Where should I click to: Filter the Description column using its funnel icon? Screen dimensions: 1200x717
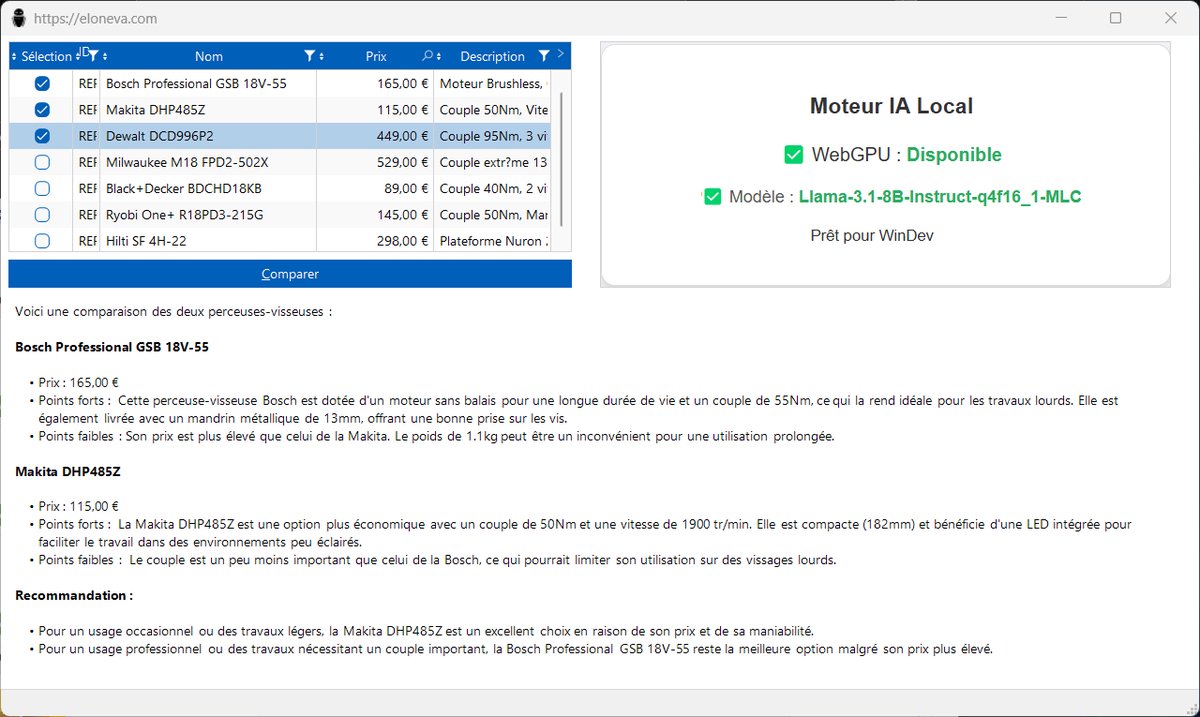542,55
